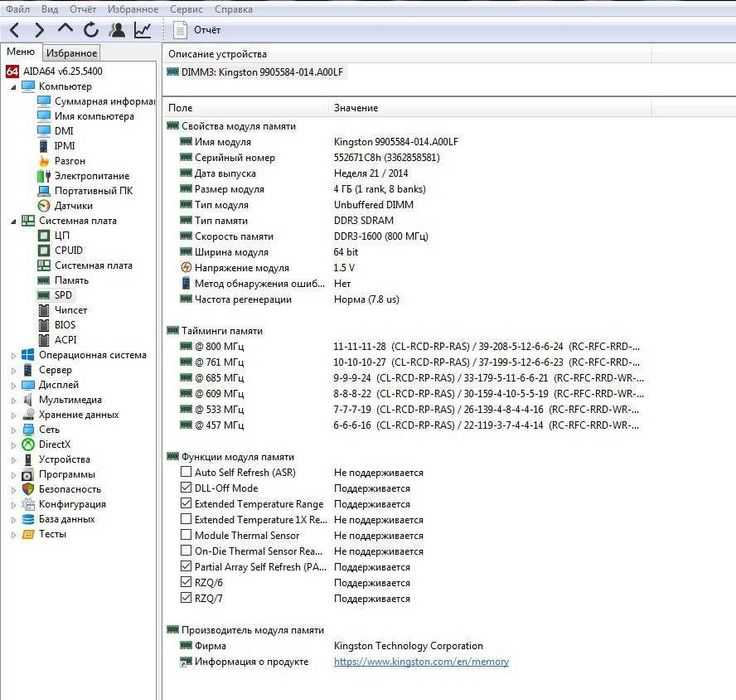
Task: Click the graph chart toolbar icon
Action: coord(142,30)
